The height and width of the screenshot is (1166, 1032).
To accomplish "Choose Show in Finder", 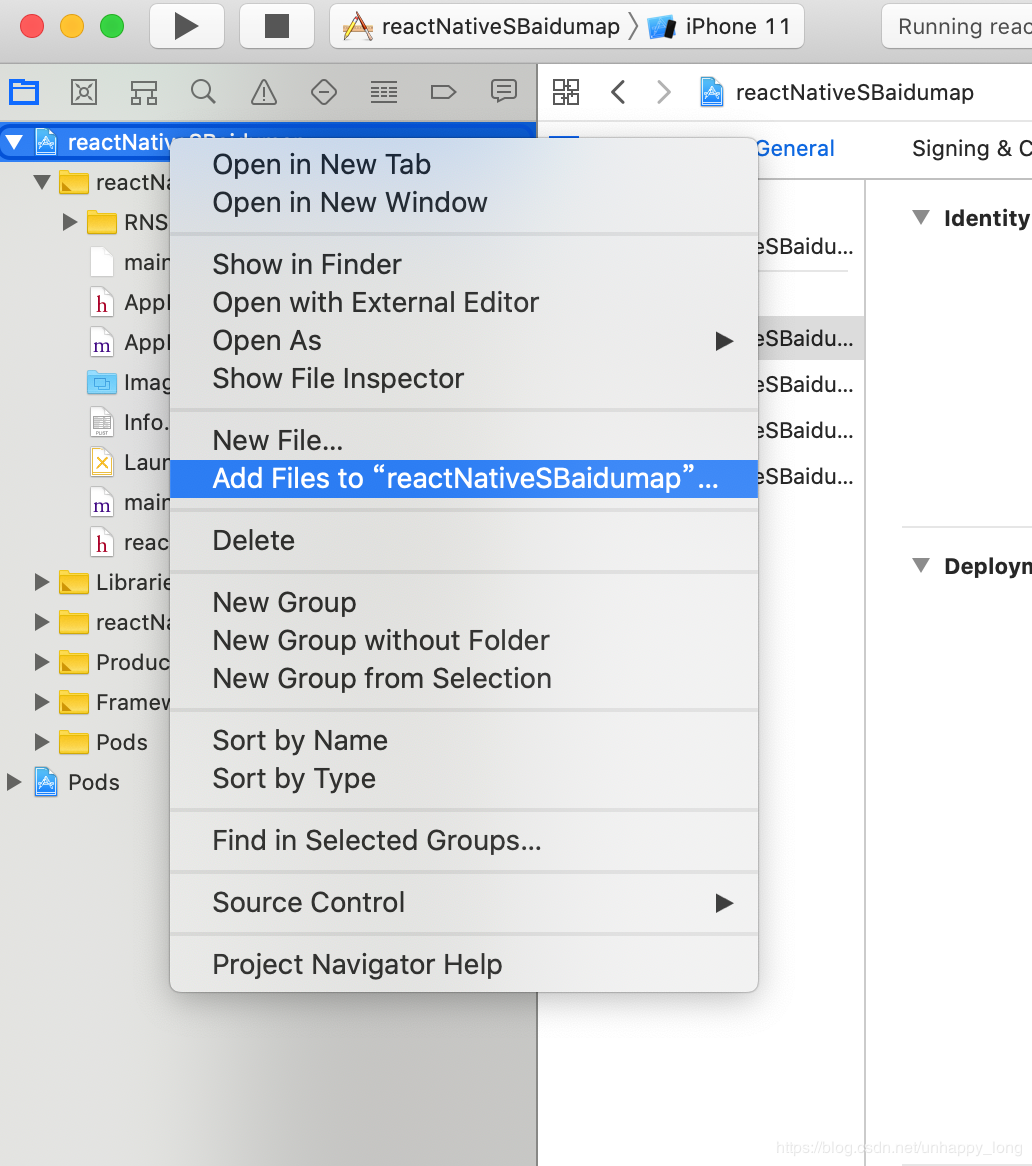I will click(464, 264).
